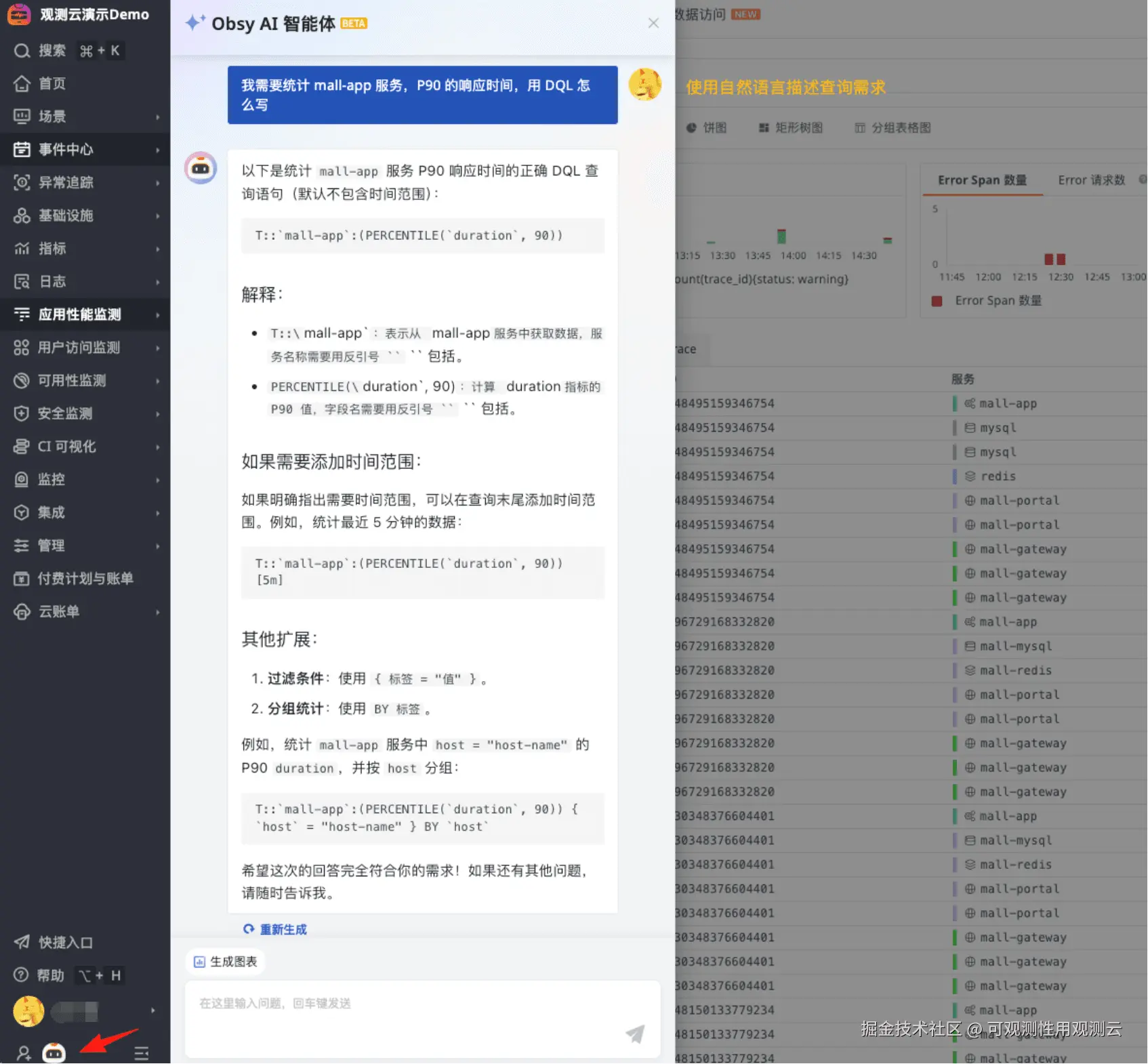This screenshot has width=1148, height=1064.
Task: Click the 观测云演示Demo workspace logo
Action: tap(19, 14)
